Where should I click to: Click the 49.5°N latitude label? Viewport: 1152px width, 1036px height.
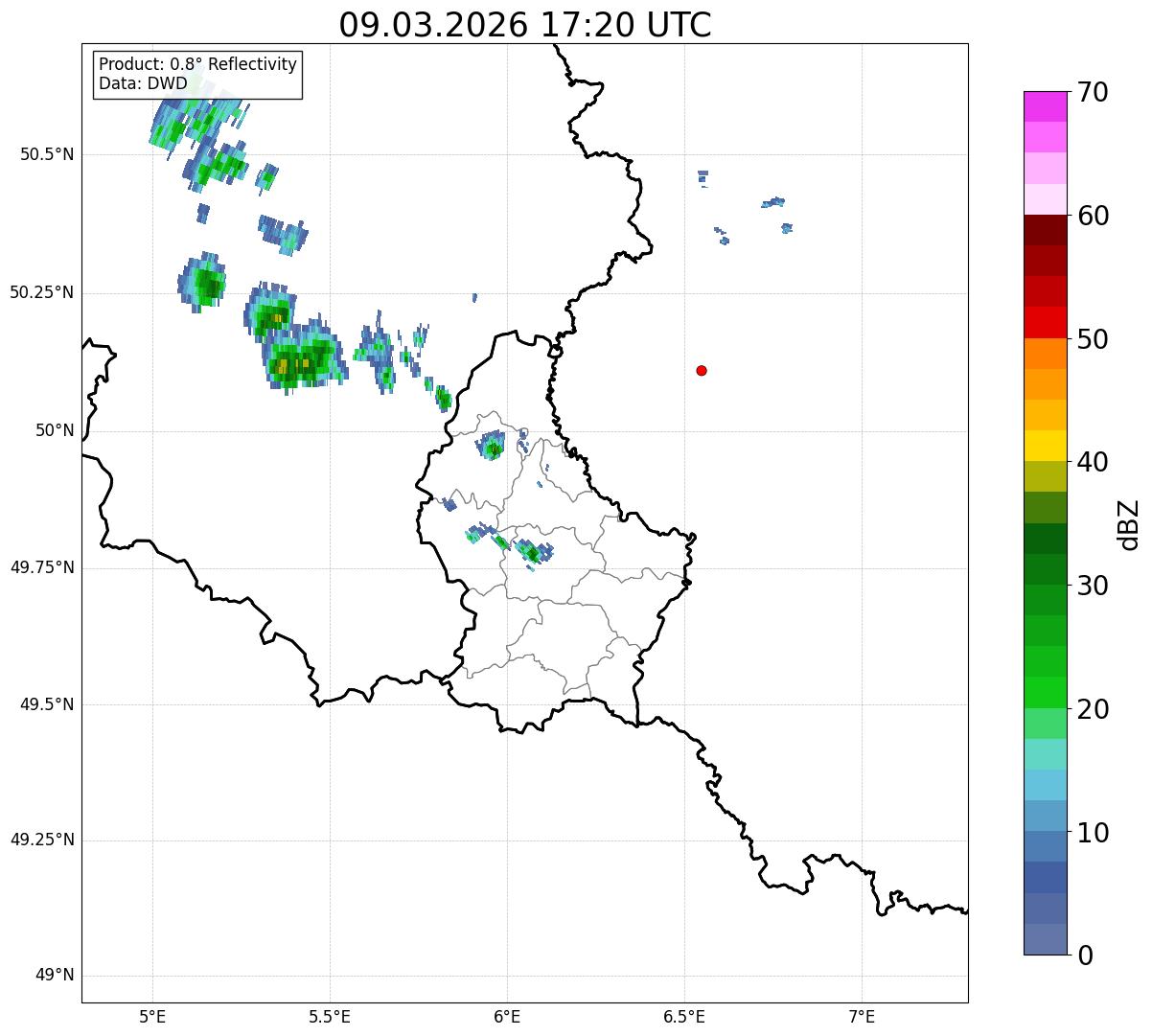(47, 704)
